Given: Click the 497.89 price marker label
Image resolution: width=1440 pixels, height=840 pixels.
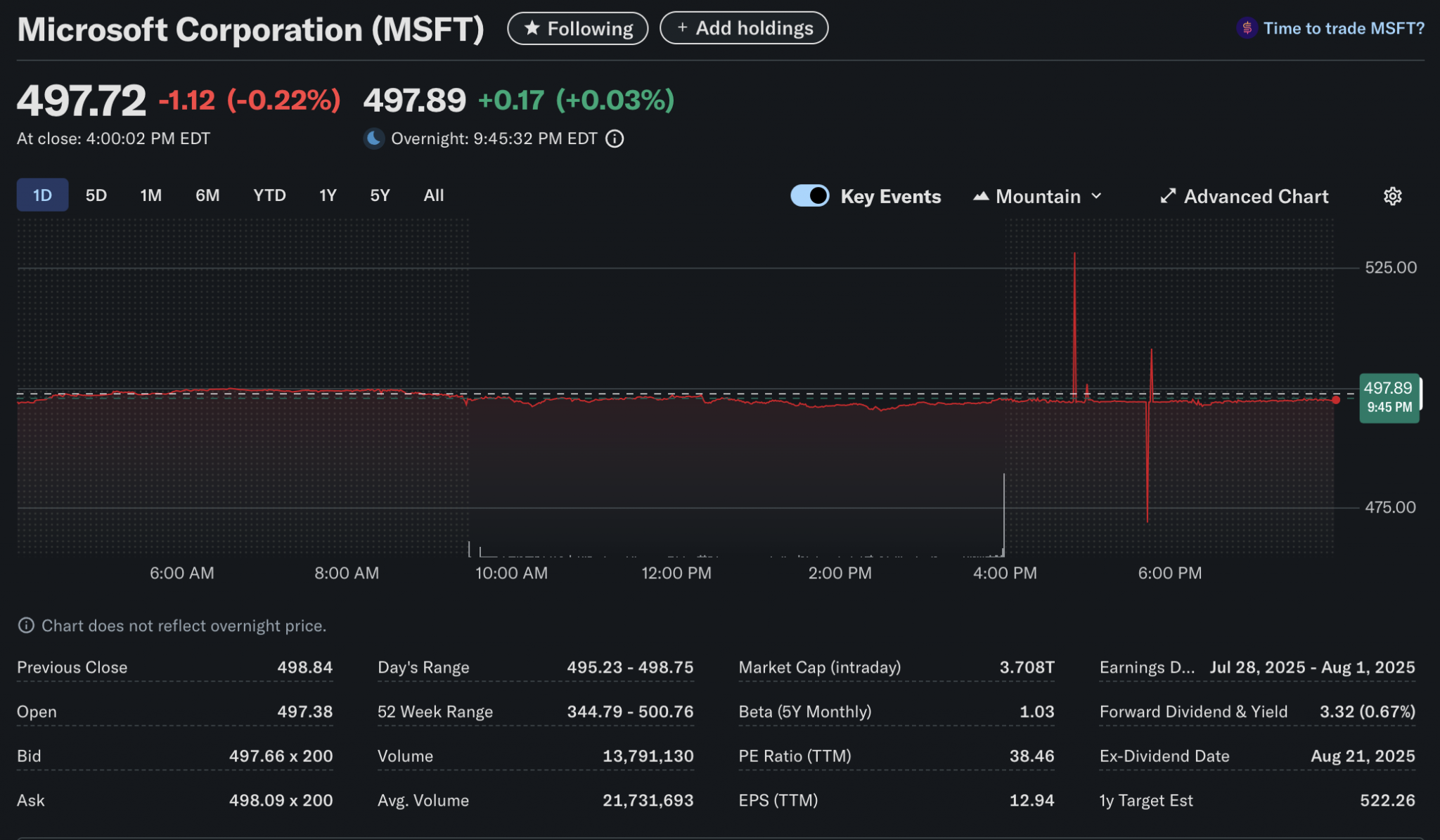Looking at the screenshot, I should click(1388, 397).
